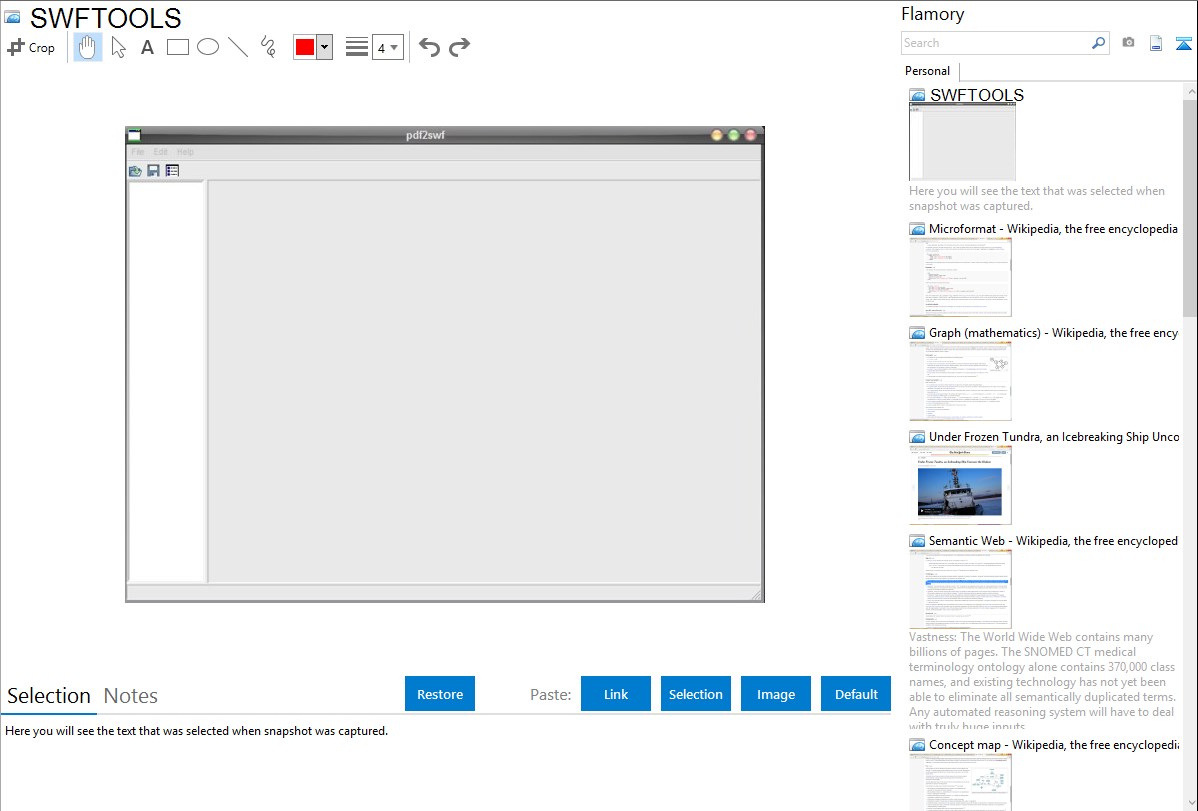Choose the straight Line tool

coord(238,47)
